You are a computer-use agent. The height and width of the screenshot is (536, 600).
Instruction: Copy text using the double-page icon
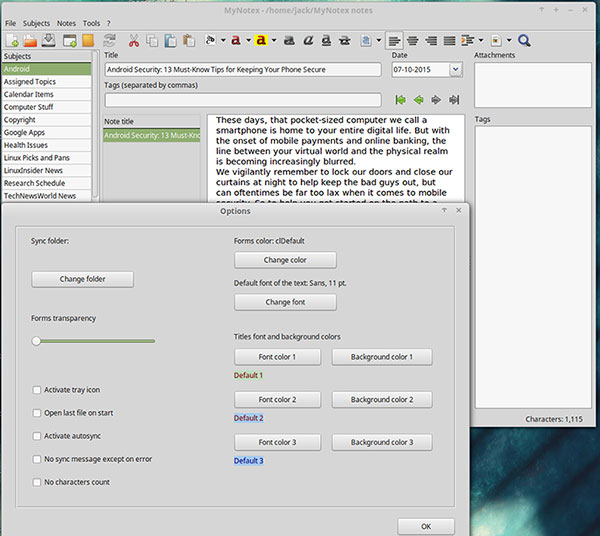(x=152, y=40)
